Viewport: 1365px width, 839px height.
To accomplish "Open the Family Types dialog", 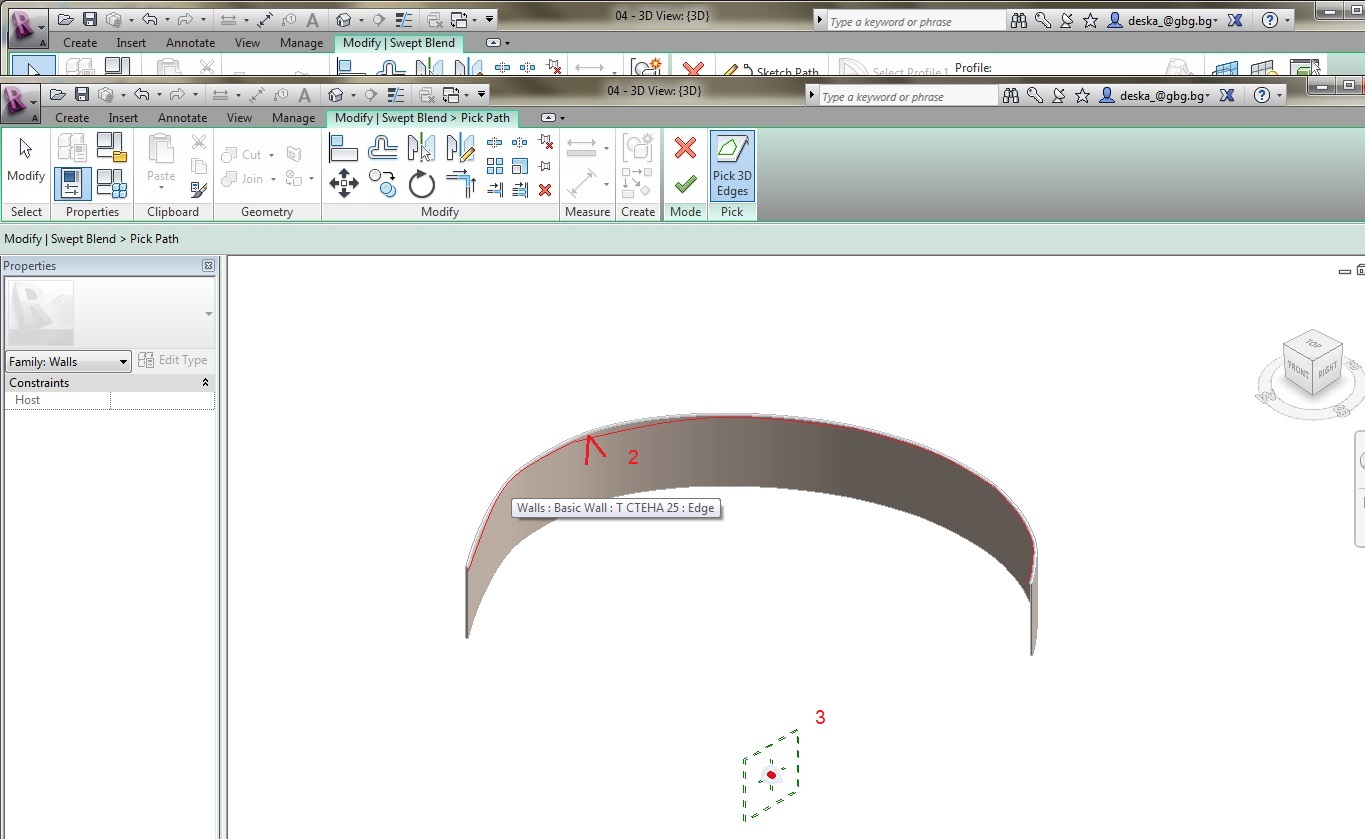I will coord(112,184).
